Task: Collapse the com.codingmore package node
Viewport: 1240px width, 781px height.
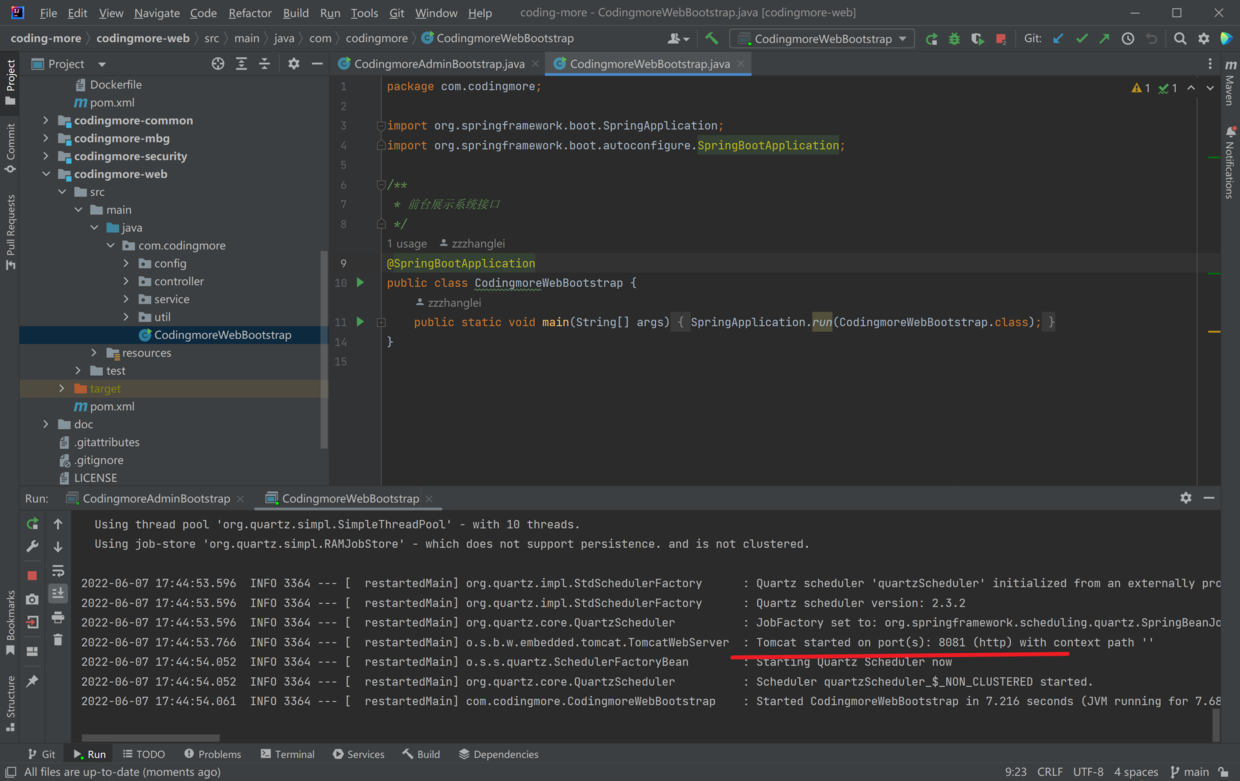Action: [110, 246]
